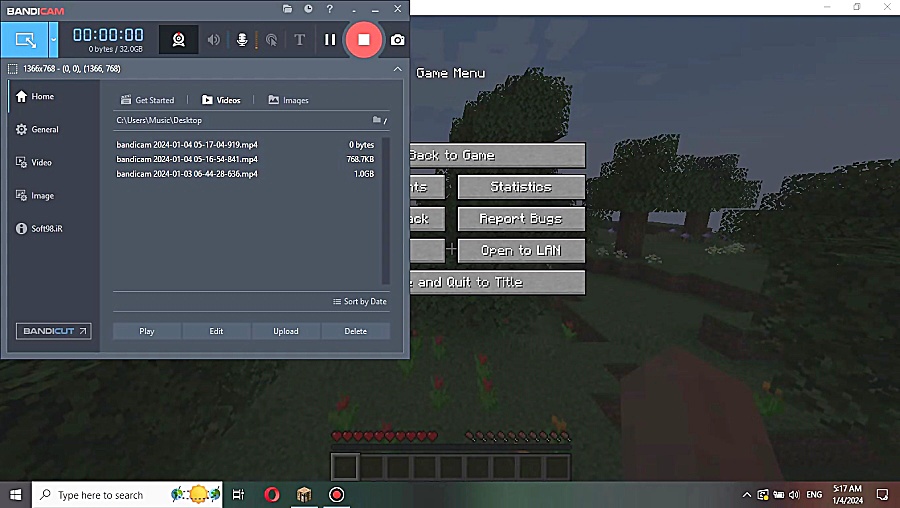Screen dimensions: 900x508
Task: Click Back to Game in Minecraft
Action: tap(497, 155)
